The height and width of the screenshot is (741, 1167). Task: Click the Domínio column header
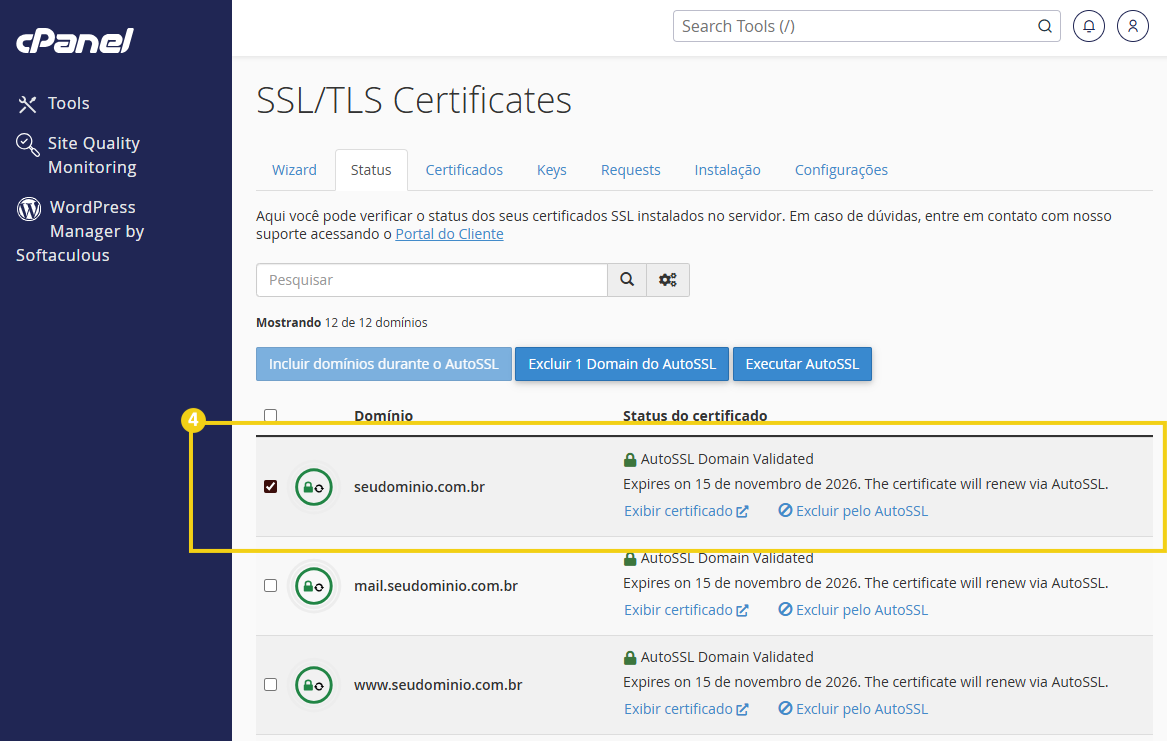[383, 416]
